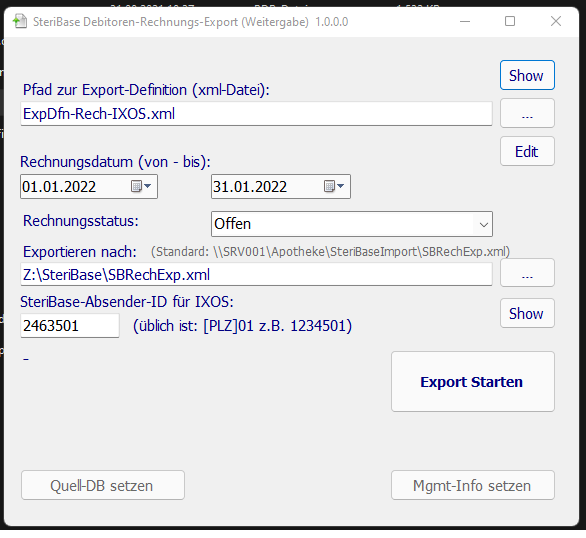The image size is (586, 538).
Task: Click the label 'Rechnungsdatum (von - bis):'
Action: [x=115, y=162]
